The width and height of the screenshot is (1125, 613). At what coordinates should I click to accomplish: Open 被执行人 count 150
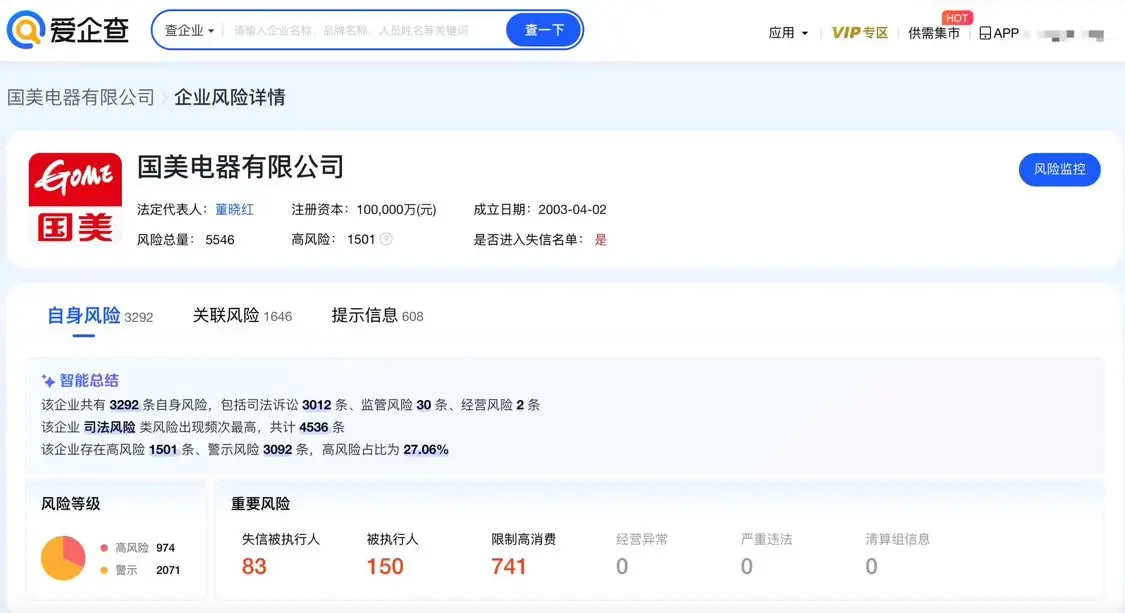pyautogui.click(x=385, y=566)
